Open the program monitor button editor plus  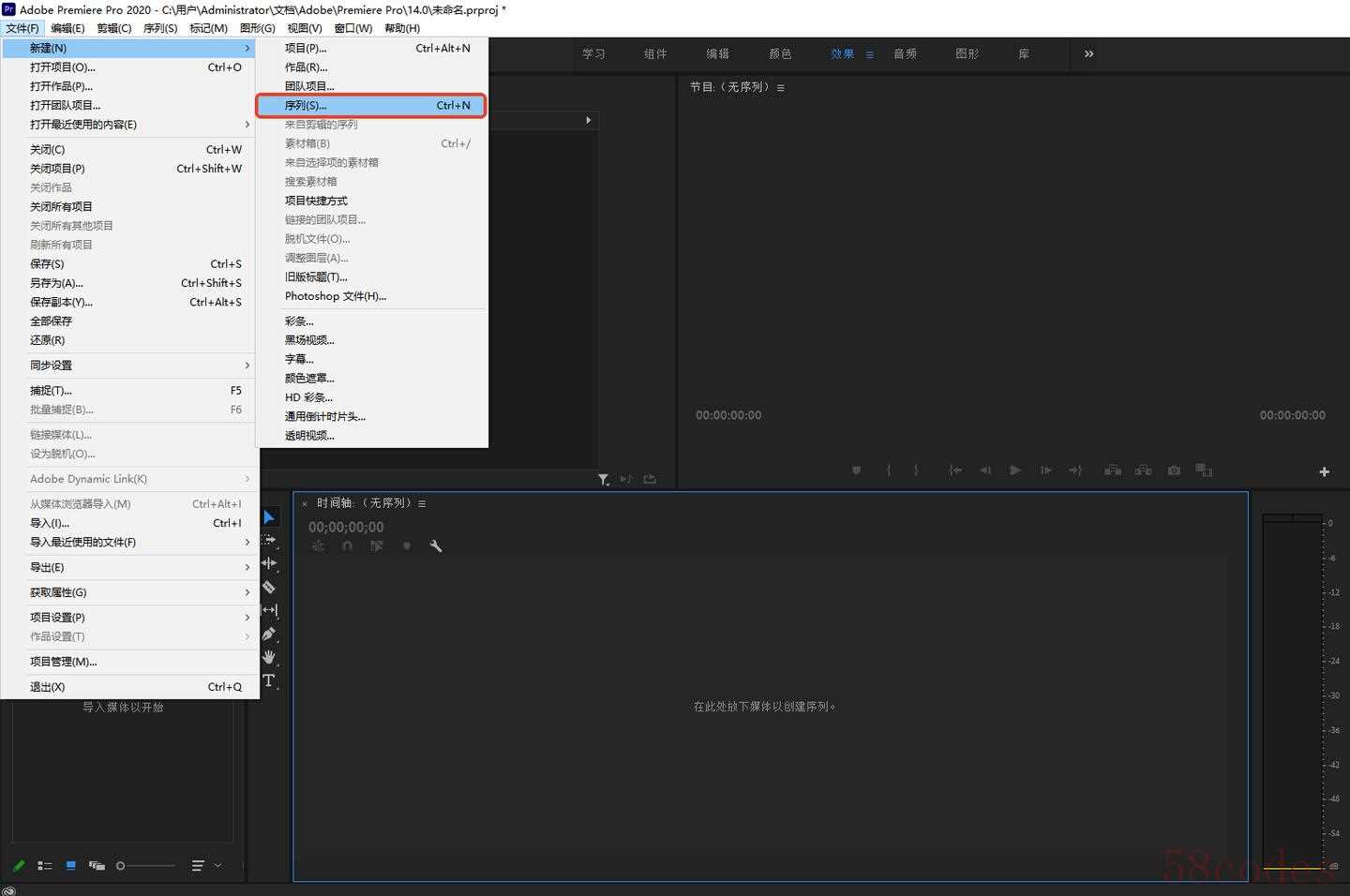click(1324, 471)
